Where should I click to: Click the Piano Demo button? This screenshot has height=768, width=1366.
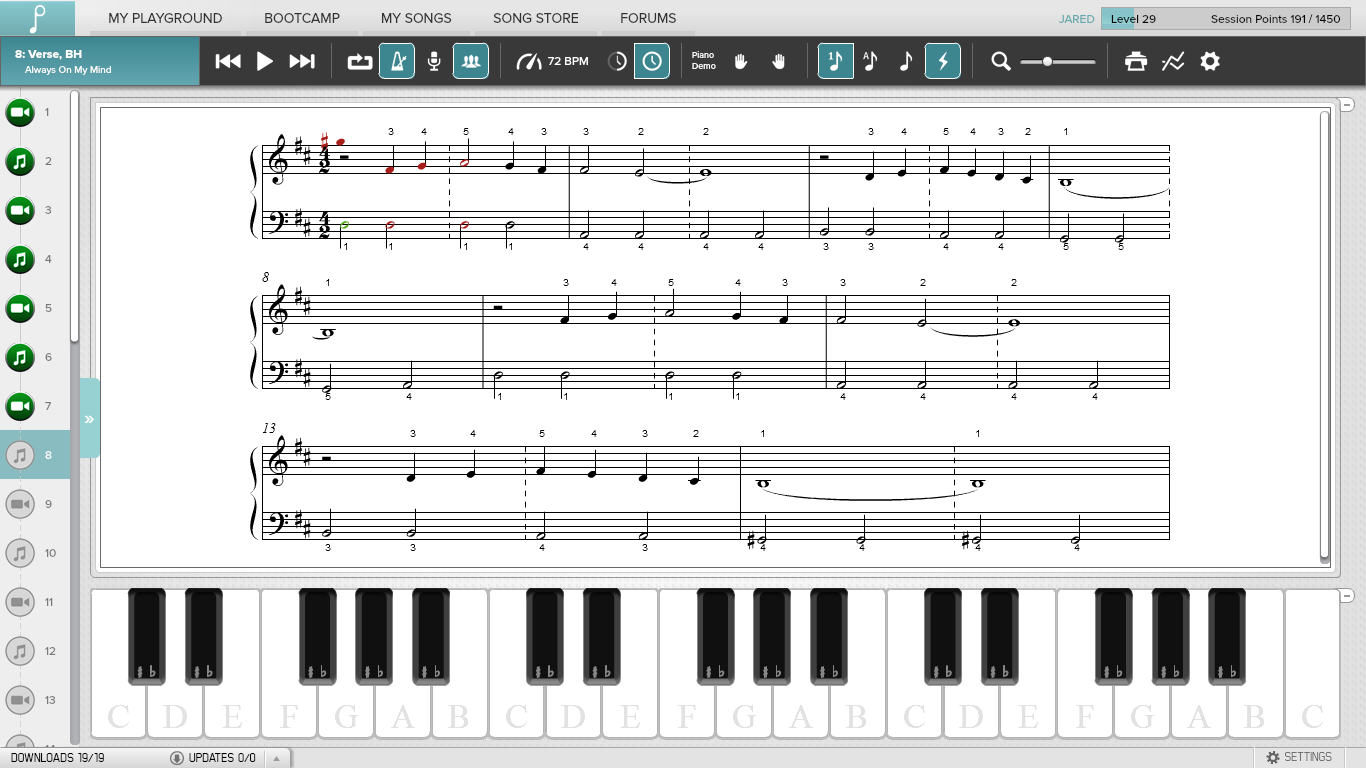click(x=704, y=61)
